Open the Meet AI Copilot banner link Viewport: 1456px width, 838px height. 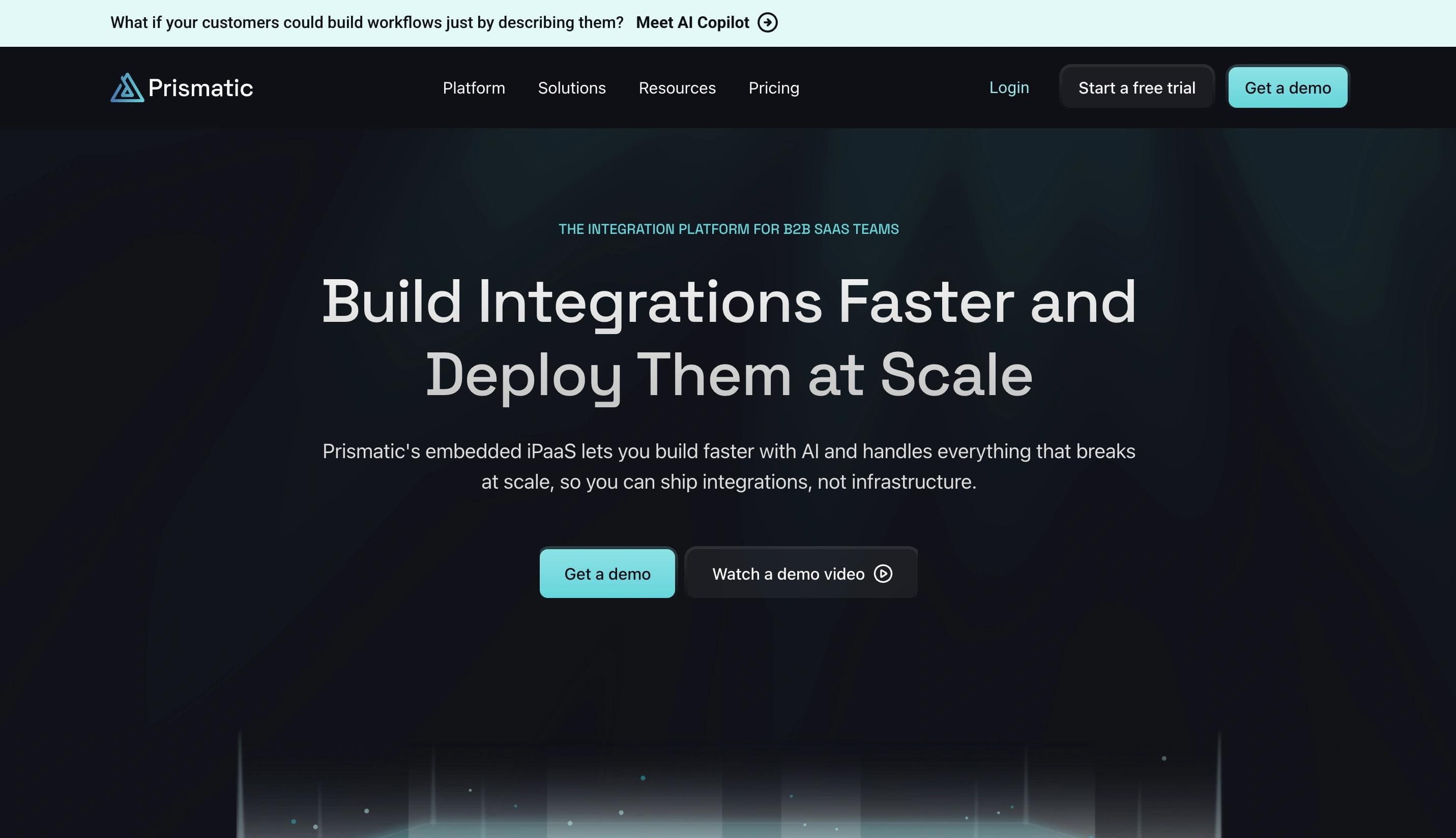click(692, 22)
